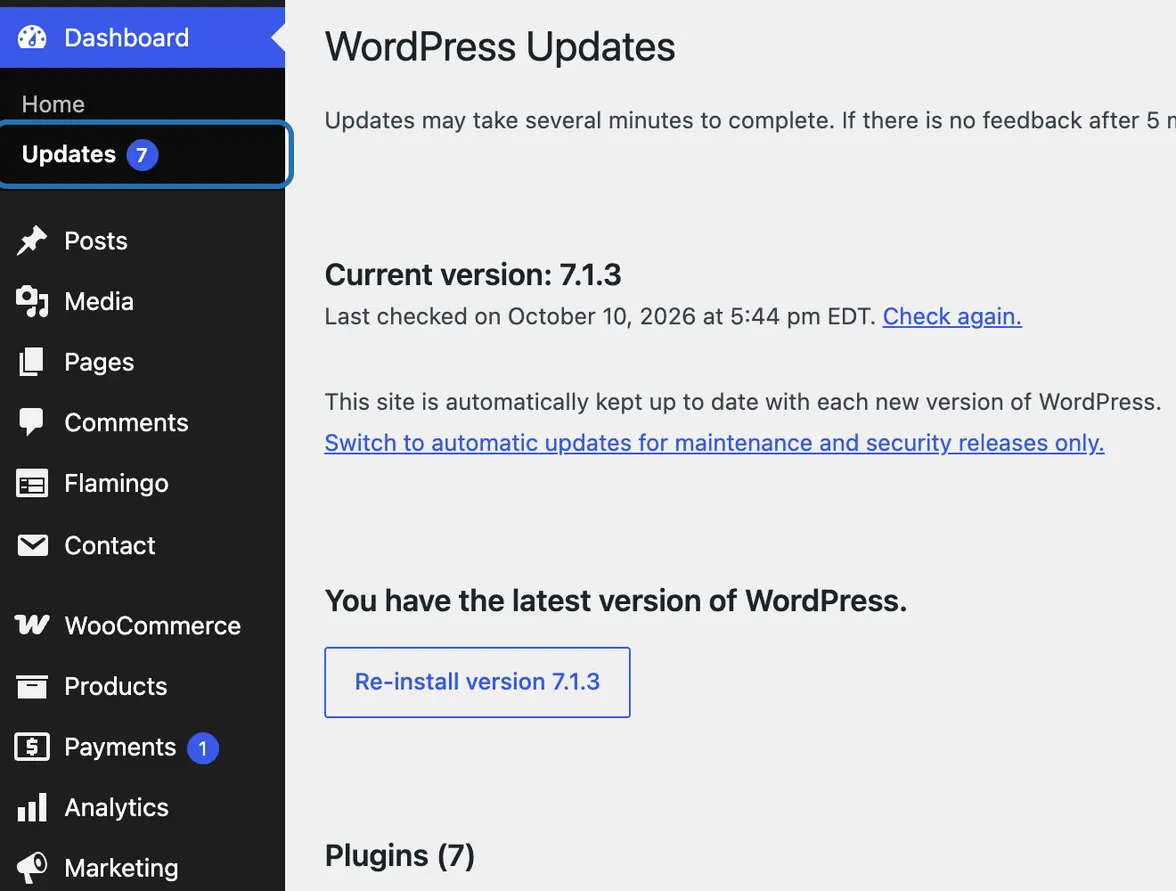The height and width of the screenshot is (891, 1176).
Task: Open the Dashboard menu label
Action: click(127, 38)
